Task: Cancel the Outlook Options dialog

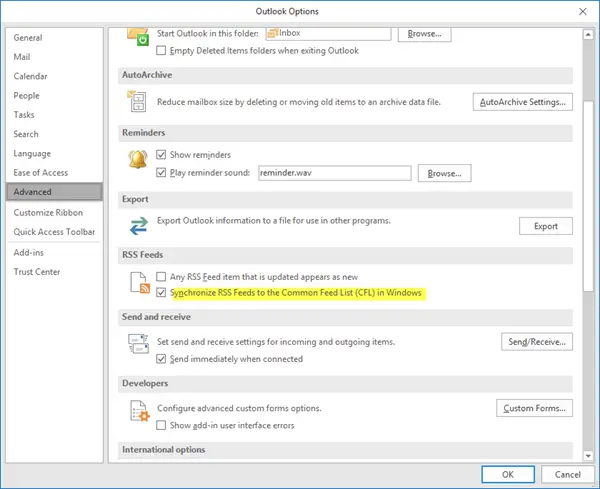Action: tap(568, 474)
